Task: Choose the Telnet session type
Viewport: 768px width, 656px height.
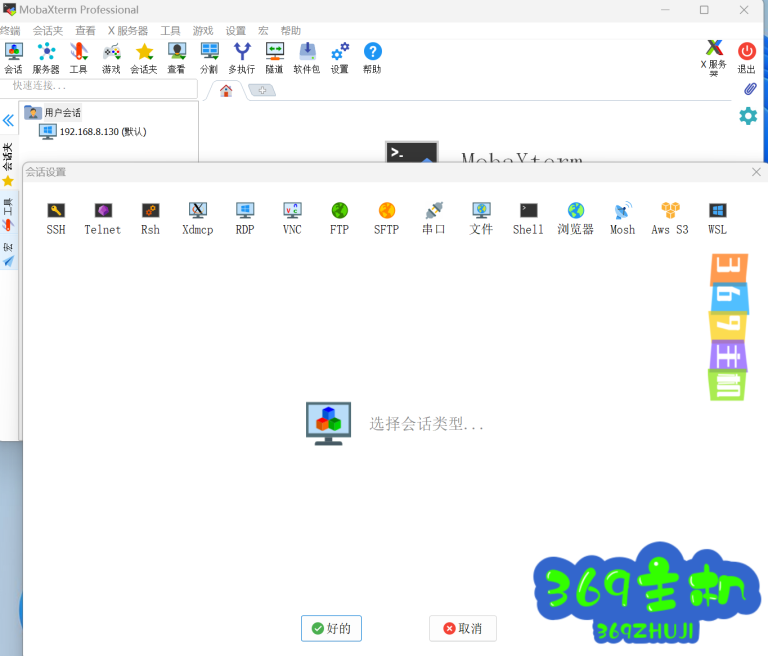Action: tap(103, 219)
